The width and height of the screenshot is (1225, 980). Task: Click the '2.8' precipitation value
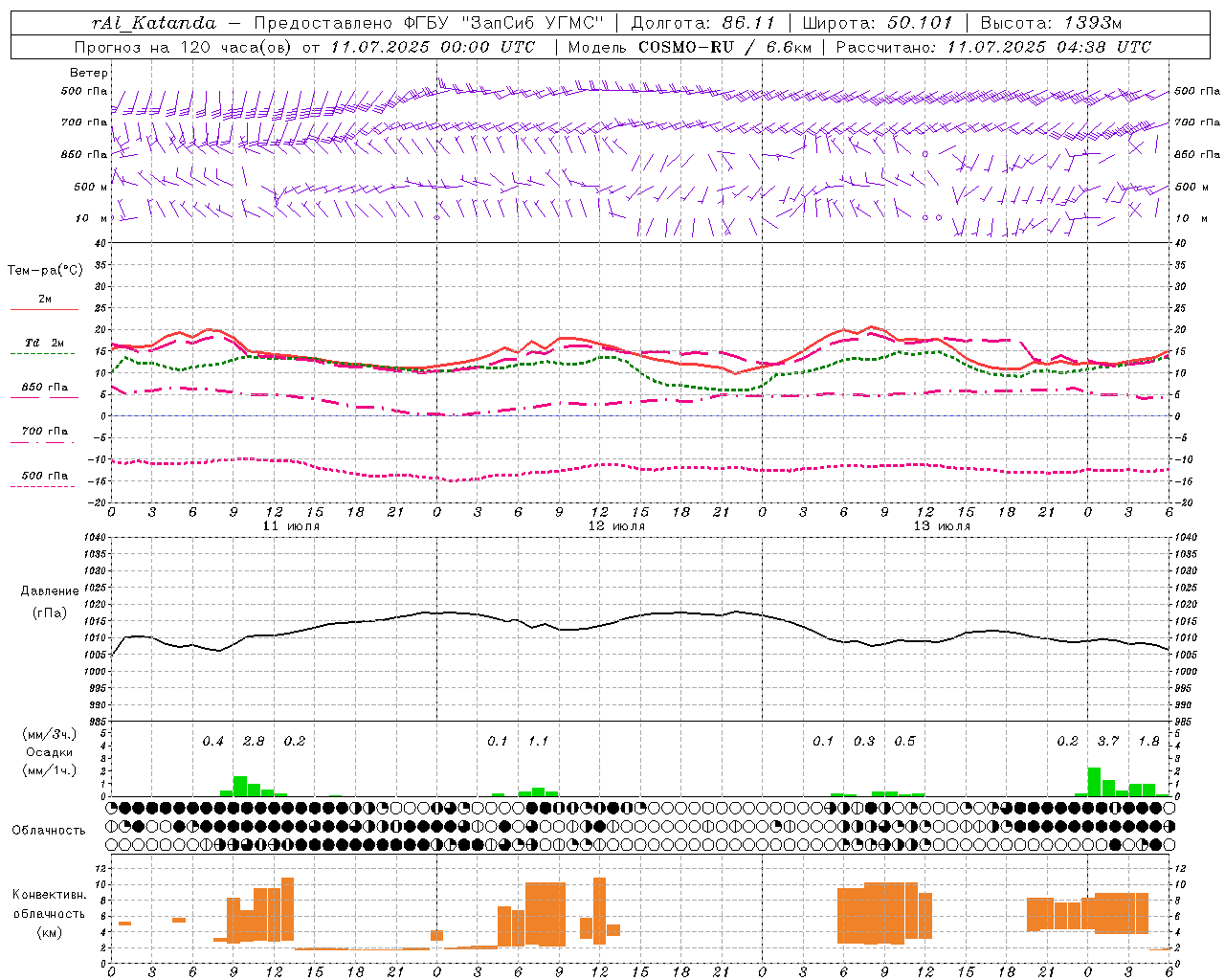pos(254,741)
